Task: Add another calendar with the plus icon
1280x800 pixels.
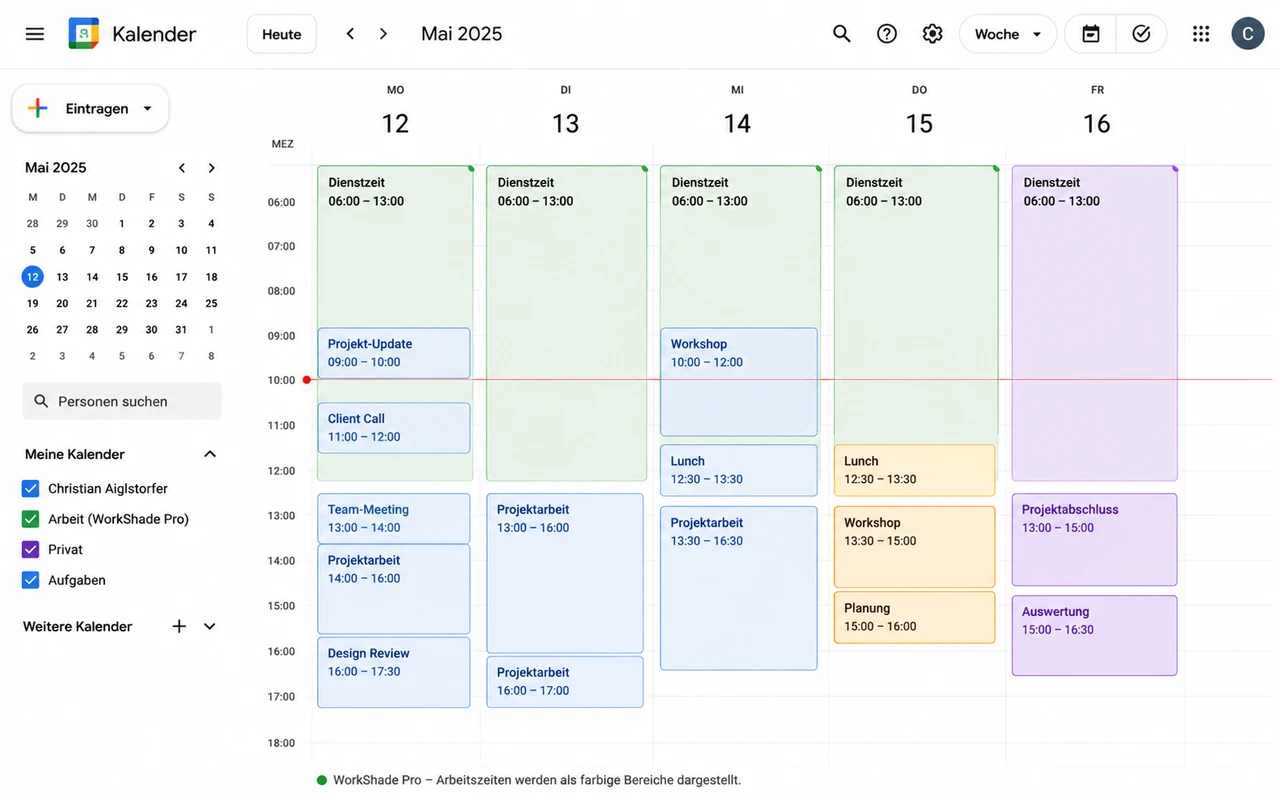Action: pyautogui.click(x=179, y=626)
